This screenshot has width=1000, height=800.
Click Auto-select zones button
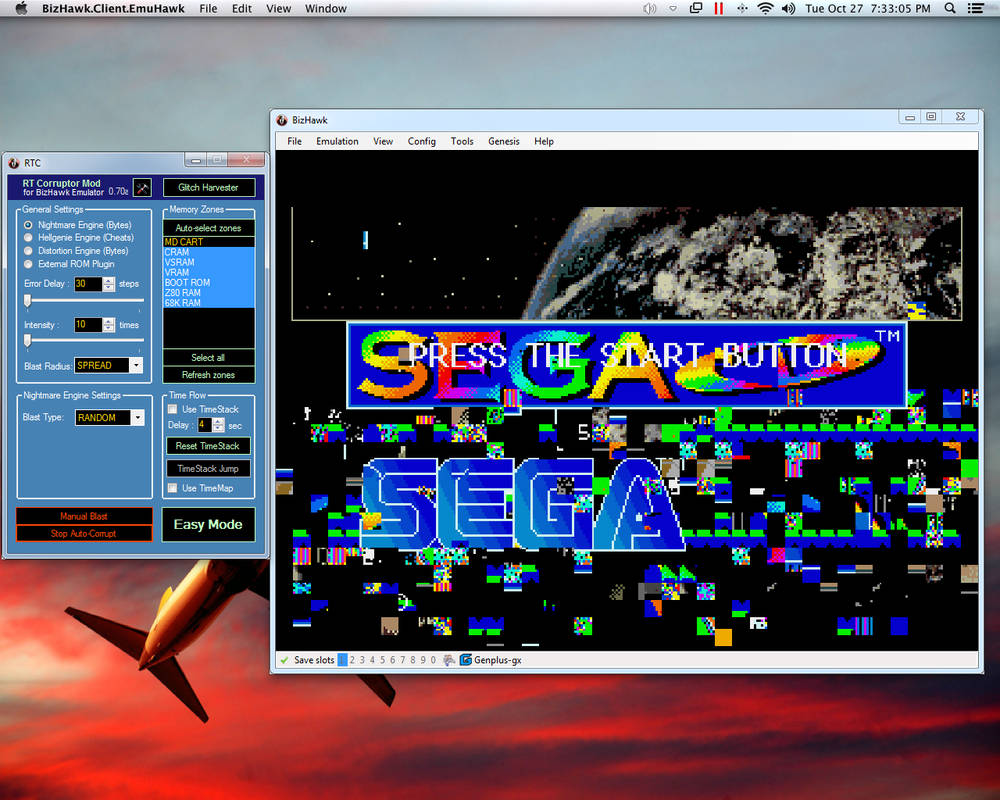tap(209, 228)
